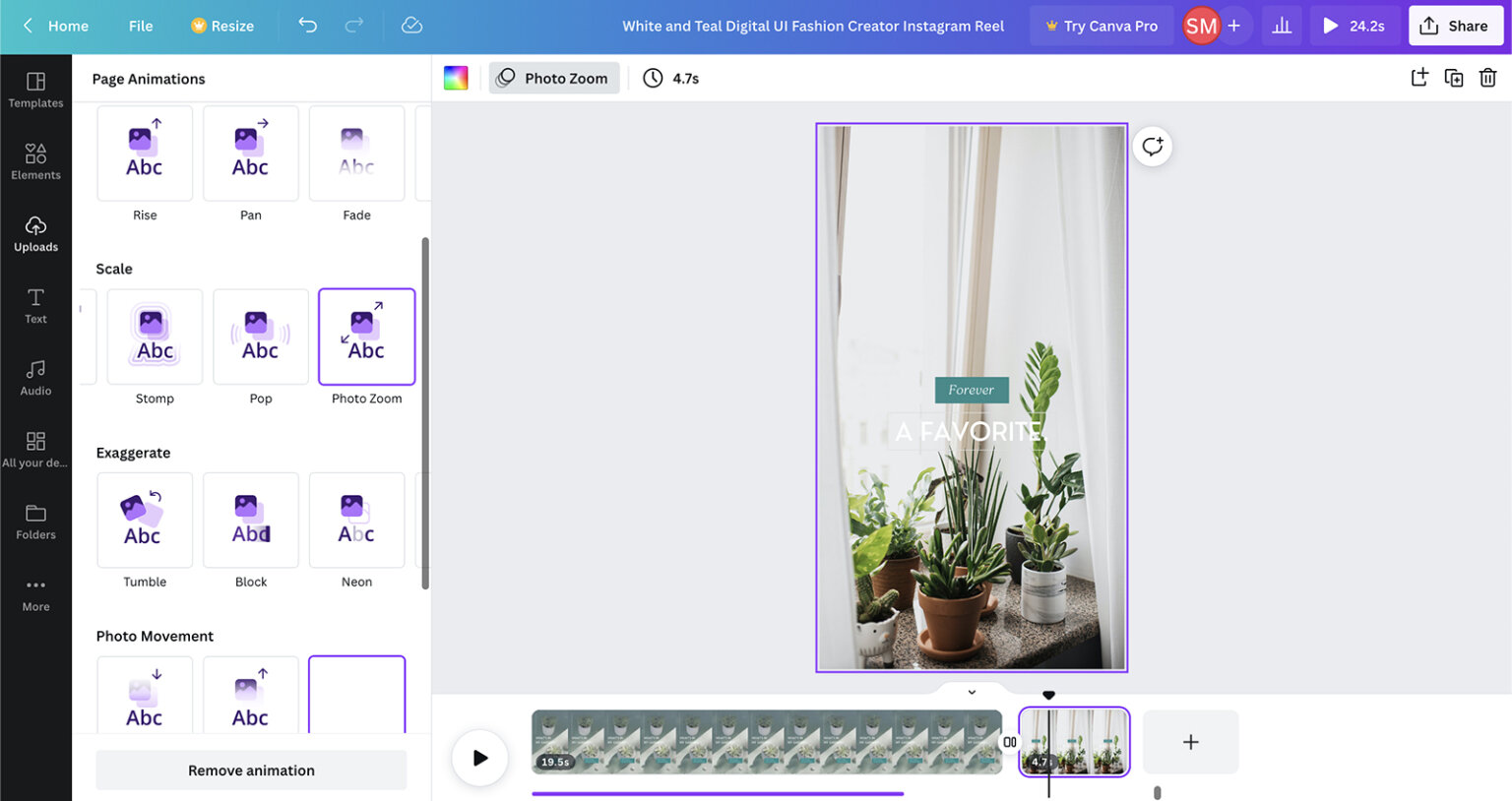The image size is (1512, 801).
Task: Open the Uploads panel
Action: [x=35, y=232]
